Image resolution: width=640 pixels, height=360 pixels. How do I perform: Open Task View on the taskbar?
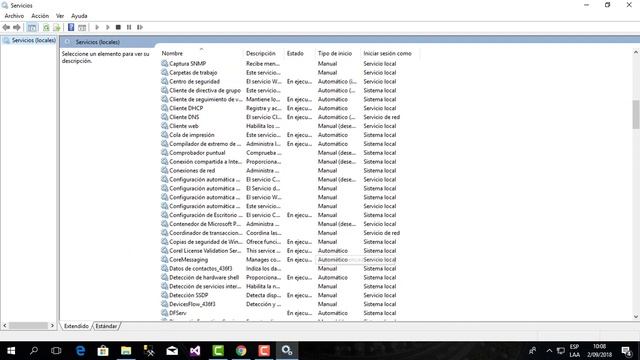pos(56,351)
